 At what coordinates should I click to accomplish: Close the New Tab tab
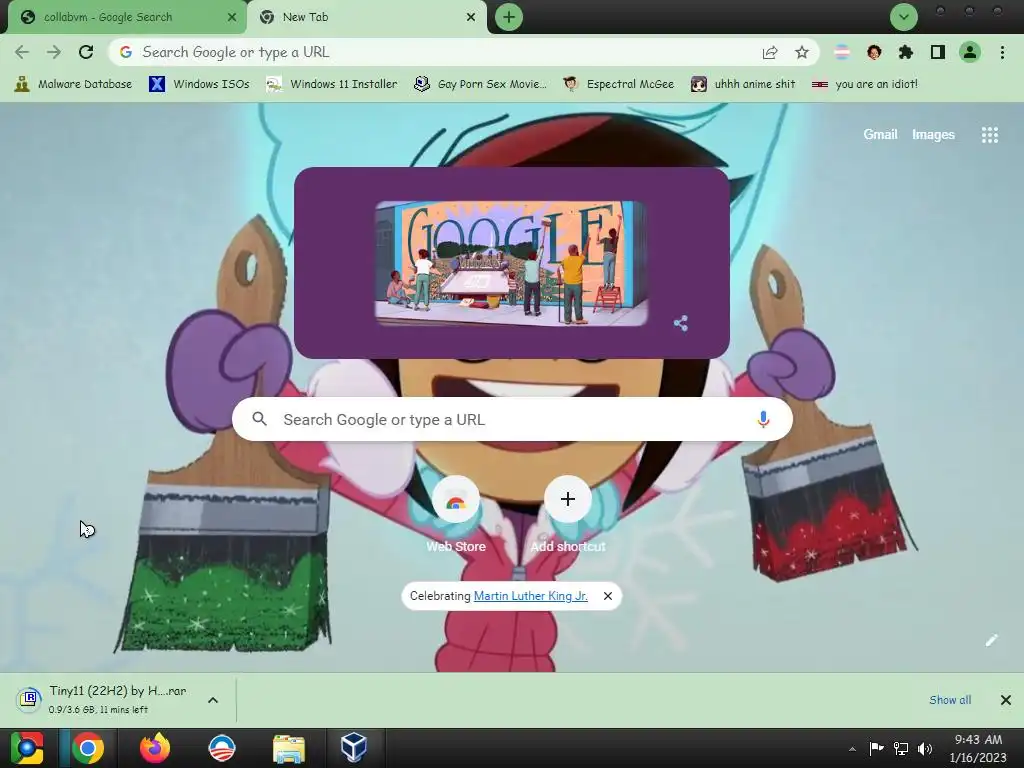coord(471,18)
